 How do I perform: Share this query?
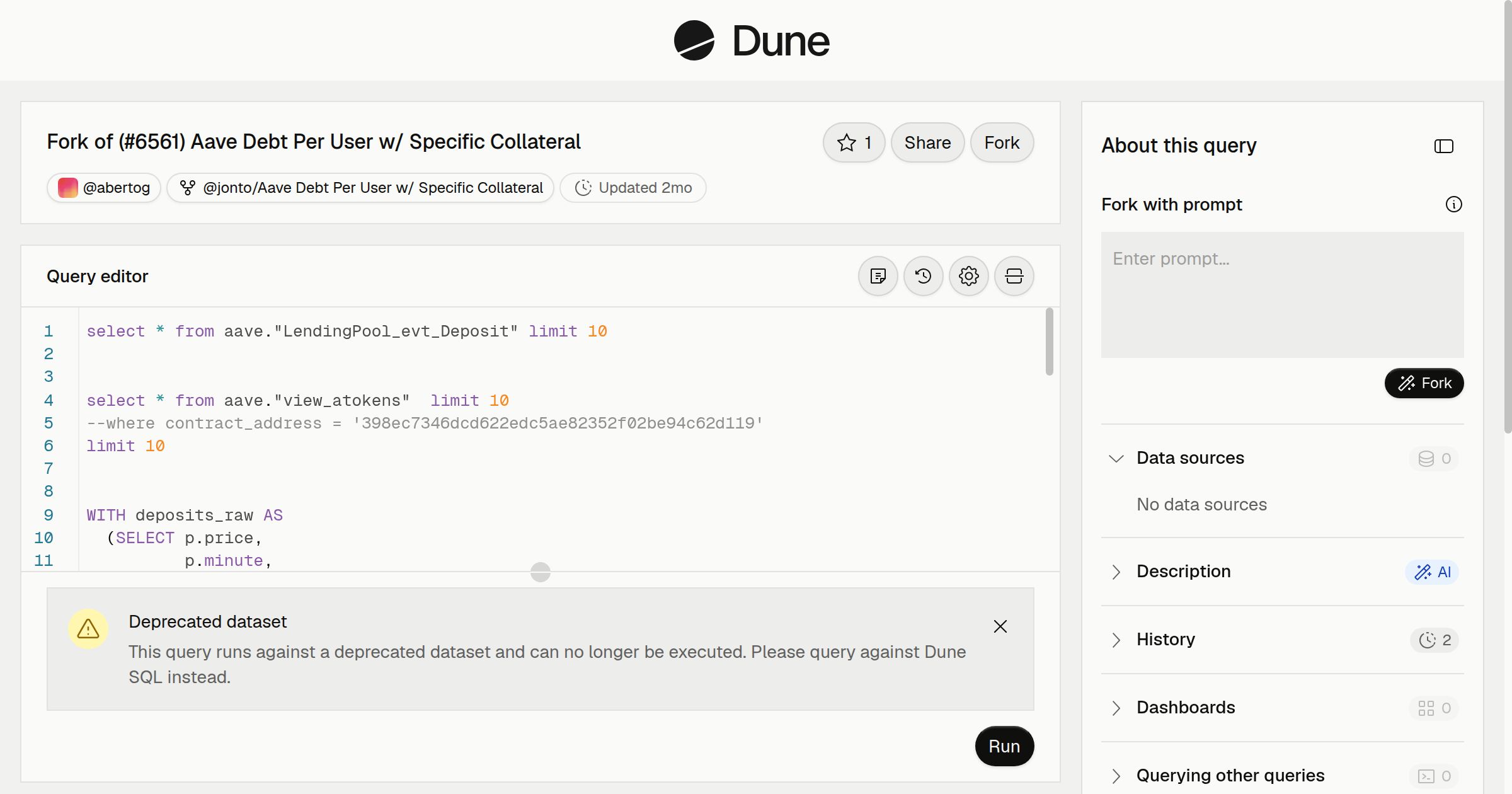click(927, 142)
